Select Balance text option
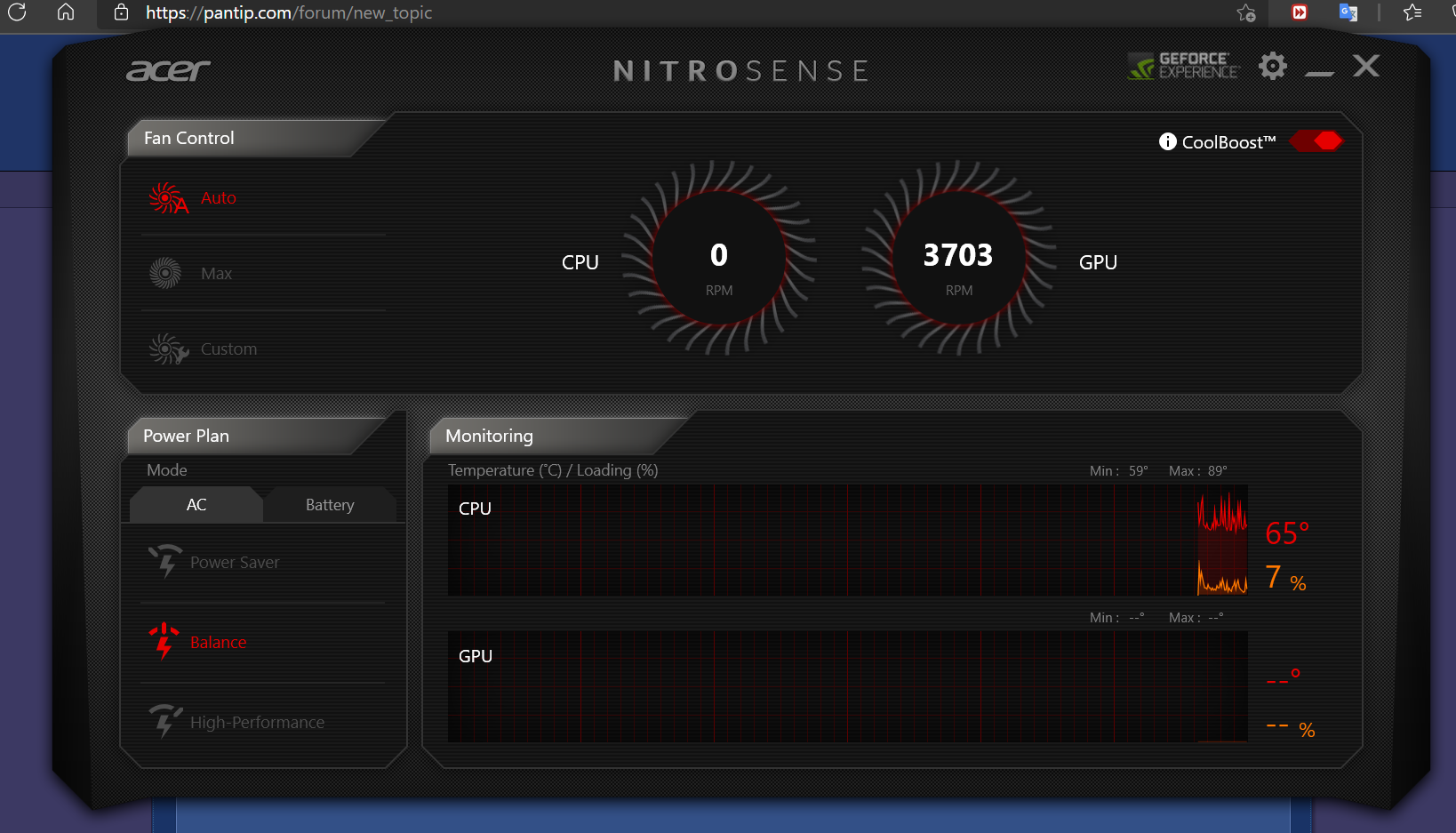The width and height of the screenshot is (1456, 833). point(219,643)
